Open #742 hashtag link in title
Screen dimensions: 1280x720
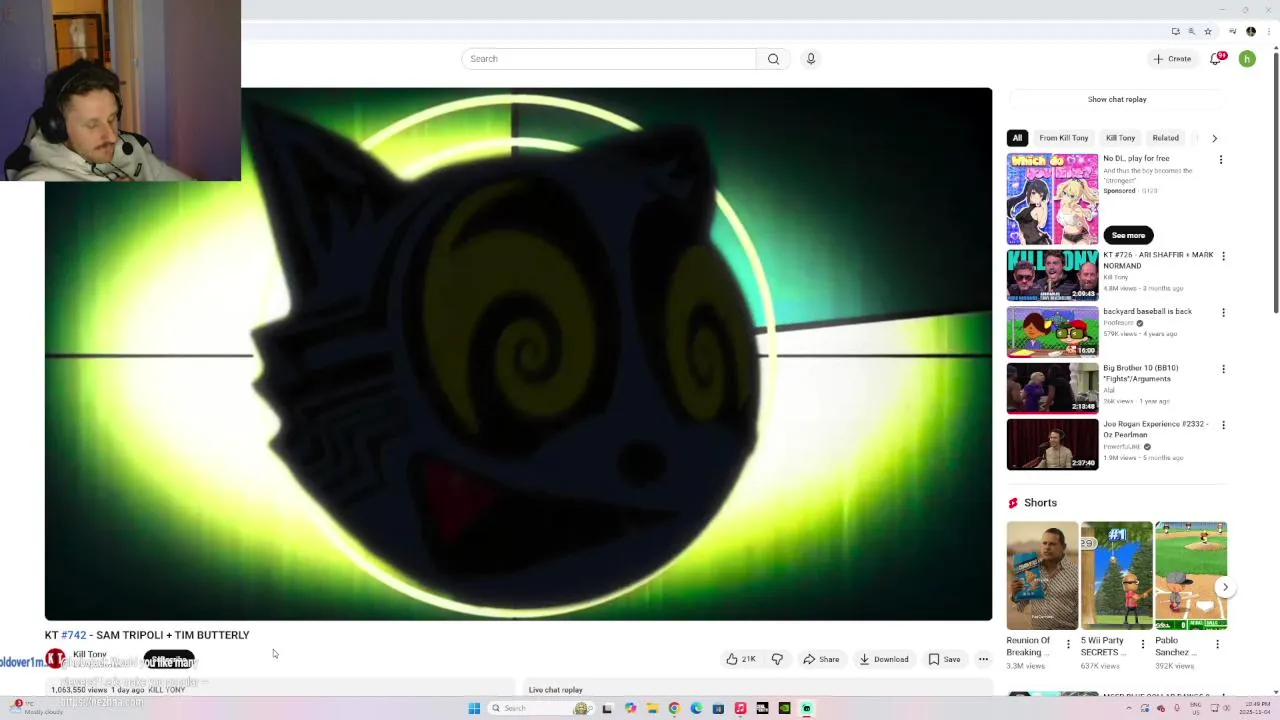[74, 635]
